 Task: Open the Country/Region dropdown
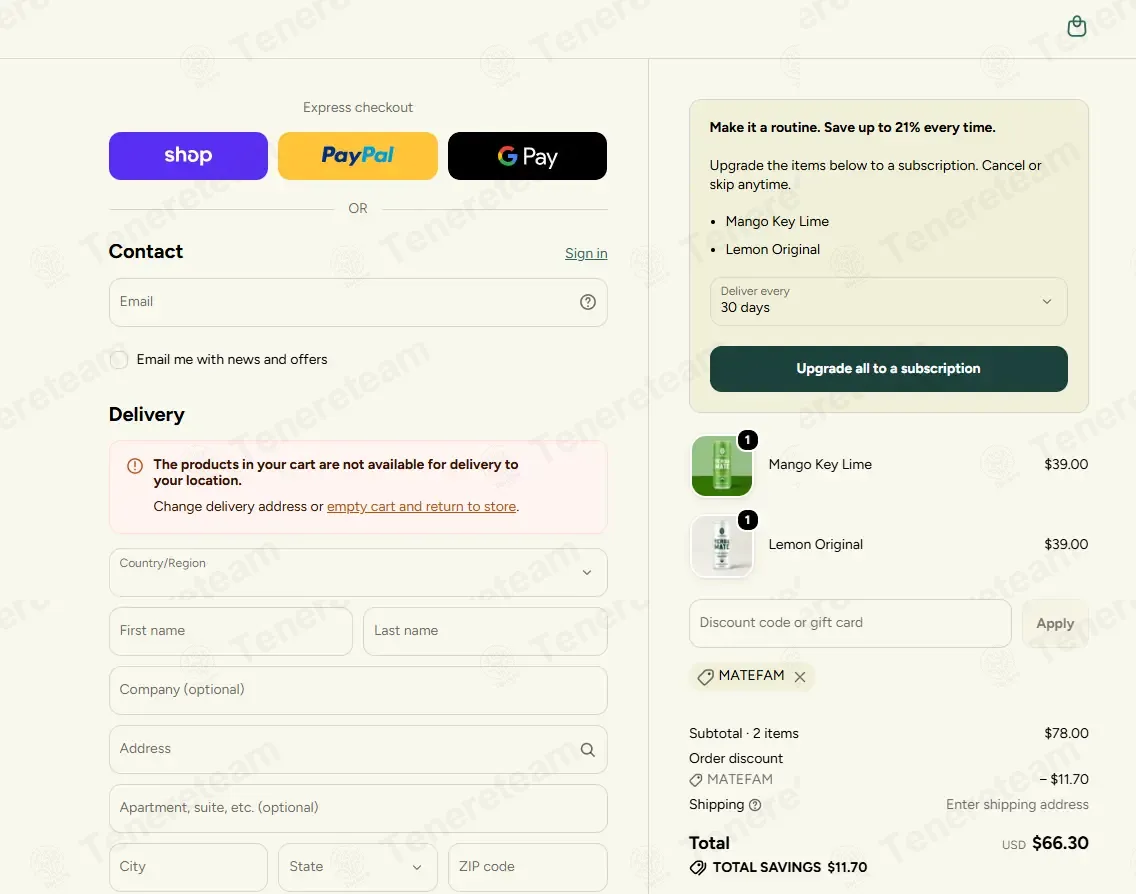coord(358,572)
